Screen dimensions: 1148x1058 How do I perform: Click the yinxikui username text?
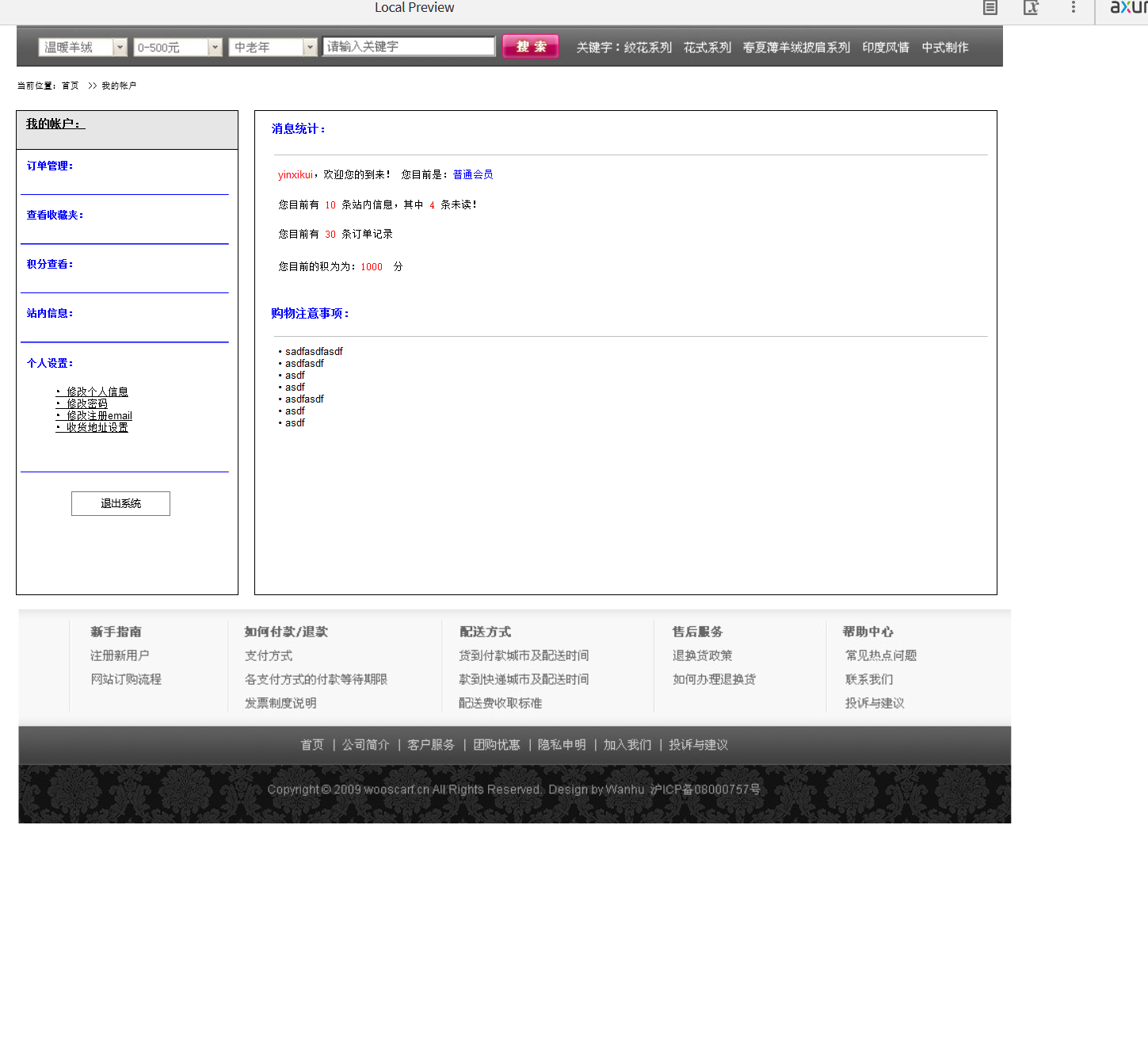coord(295,174)
